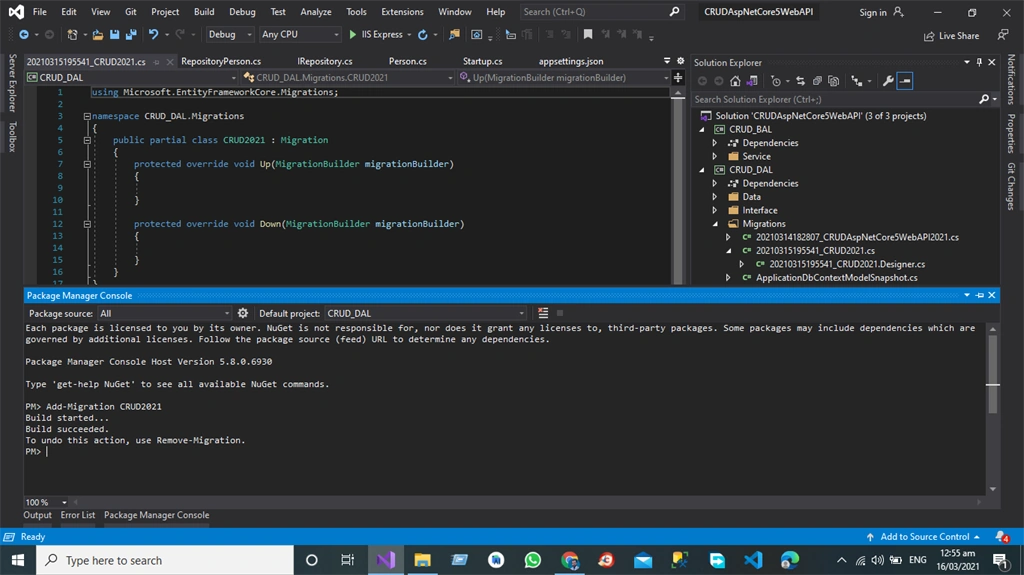Collapse the namespace CRUD_DAL.Migrations code block
The width and height of the screenshot is (1024, 575).
87,116
